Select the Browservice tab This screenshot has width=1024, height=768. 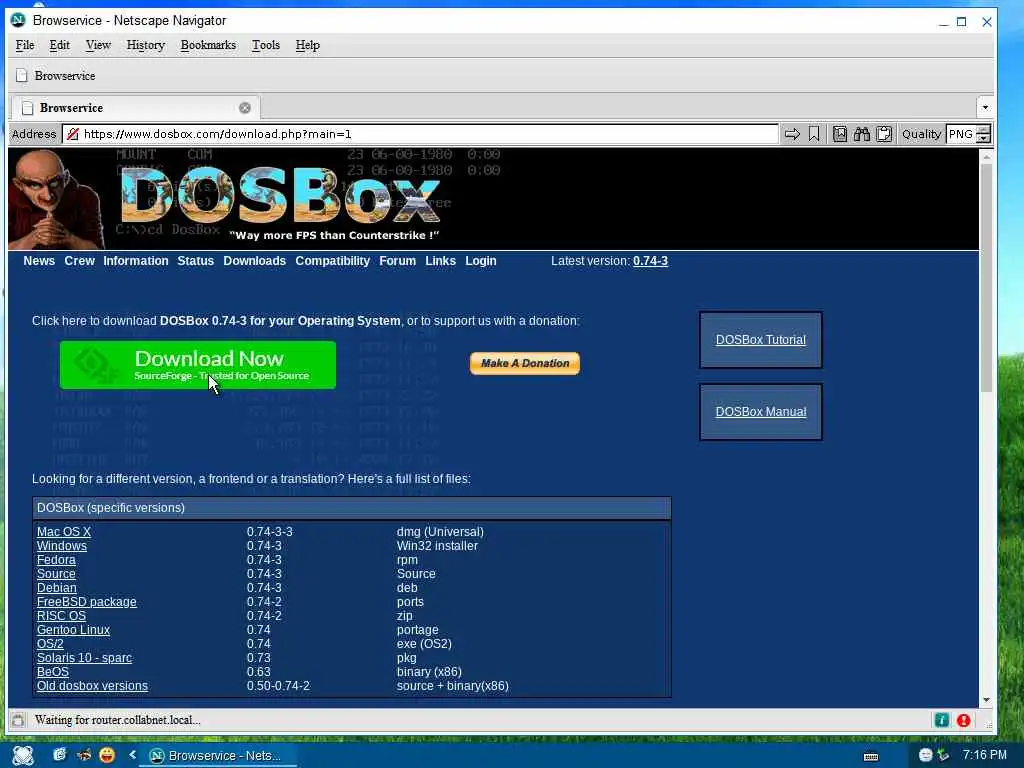(x=135, y=108)
